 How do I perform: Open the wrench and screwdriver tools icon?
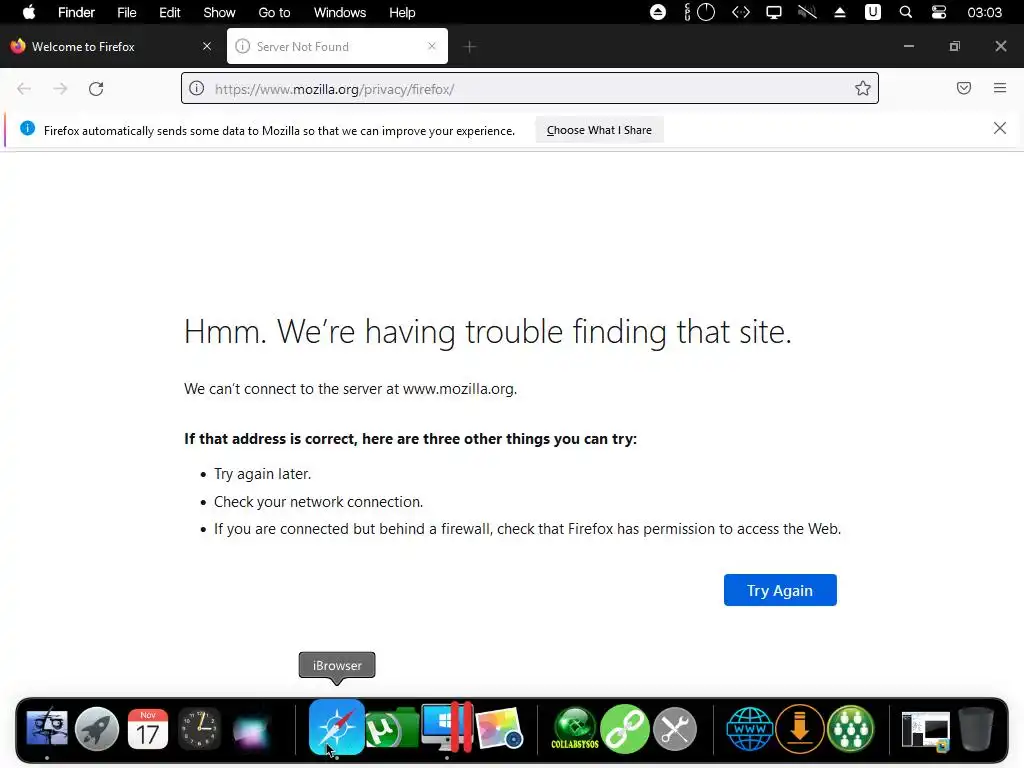click(x=675, y=728)
